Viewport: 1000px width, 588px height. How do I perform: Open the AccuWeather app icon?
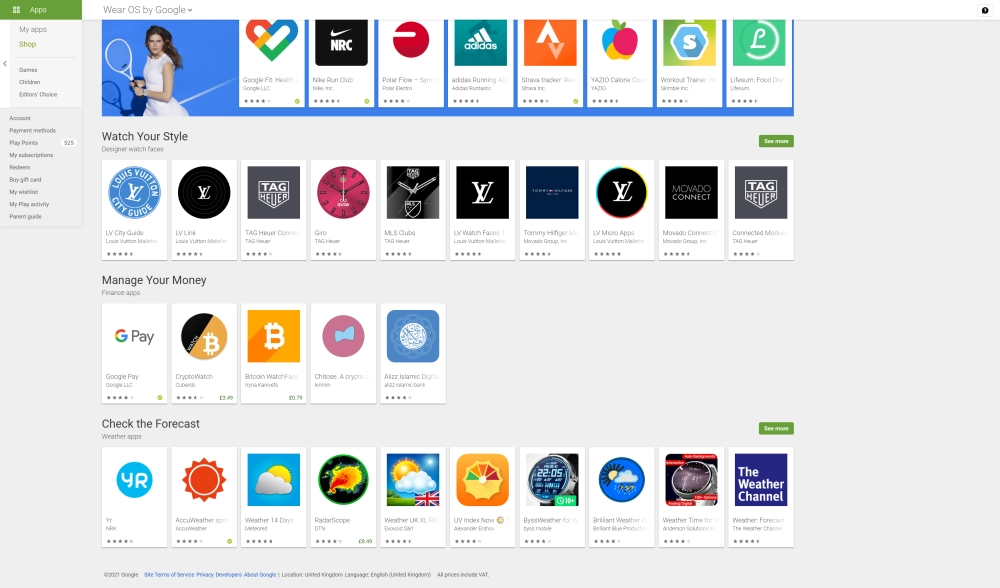point(204,480)
